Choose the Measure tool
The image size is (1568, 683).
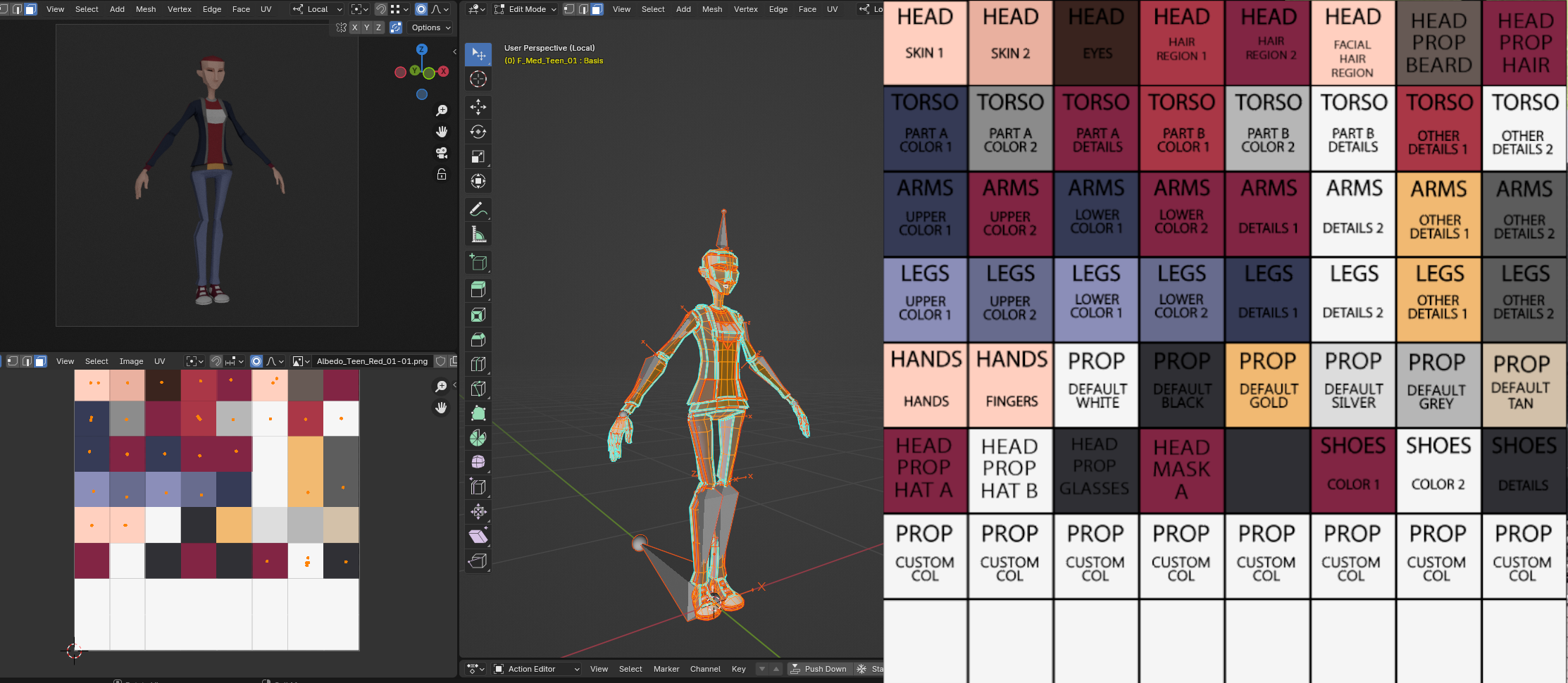click(x=478, y=234)
